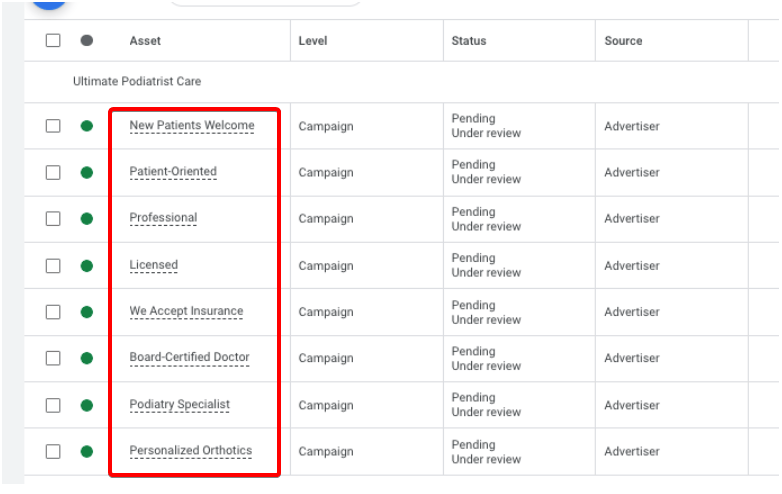Click the green status dot for New Patients Welcome
Image resolution: width=782 pixels, height=494 pixels.
(87, 126)
